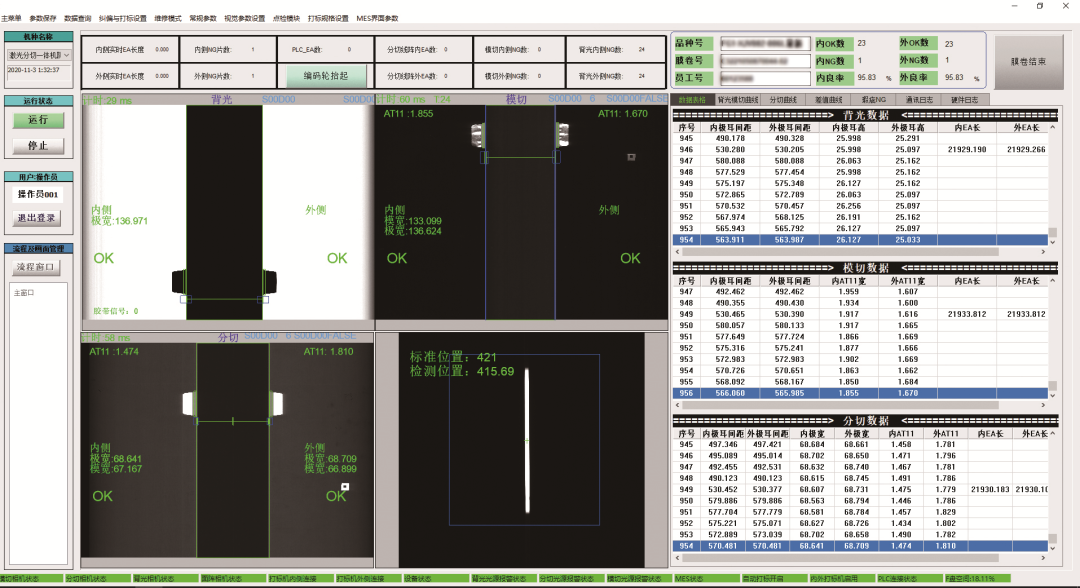The image size is (1080, 588).
Task: Switch to the 分切曲线 tab
Action: click(784, 100)
